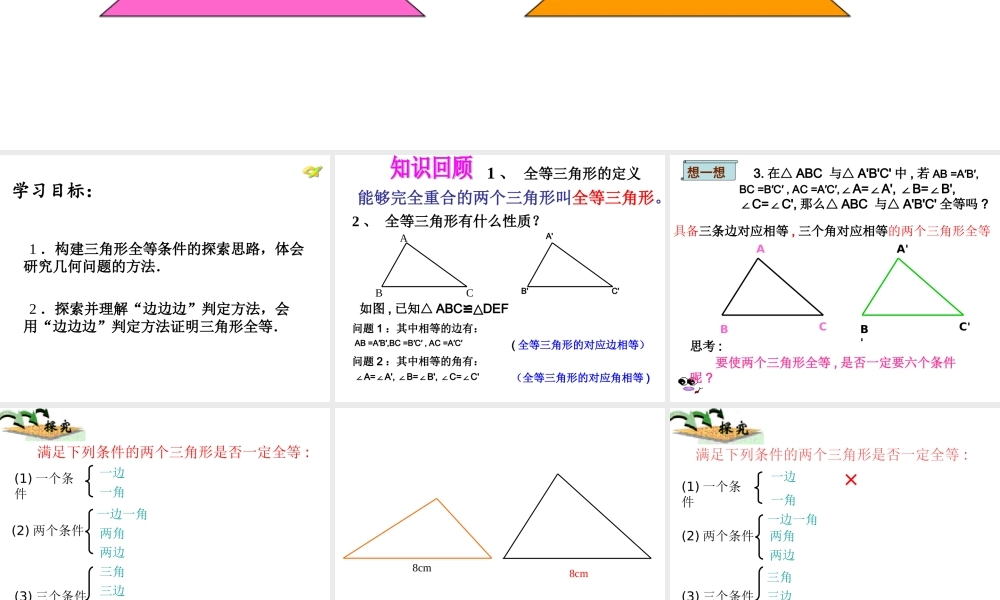
Task: Click the pink 知识回顾 title
Action: (x=431, y=168)
